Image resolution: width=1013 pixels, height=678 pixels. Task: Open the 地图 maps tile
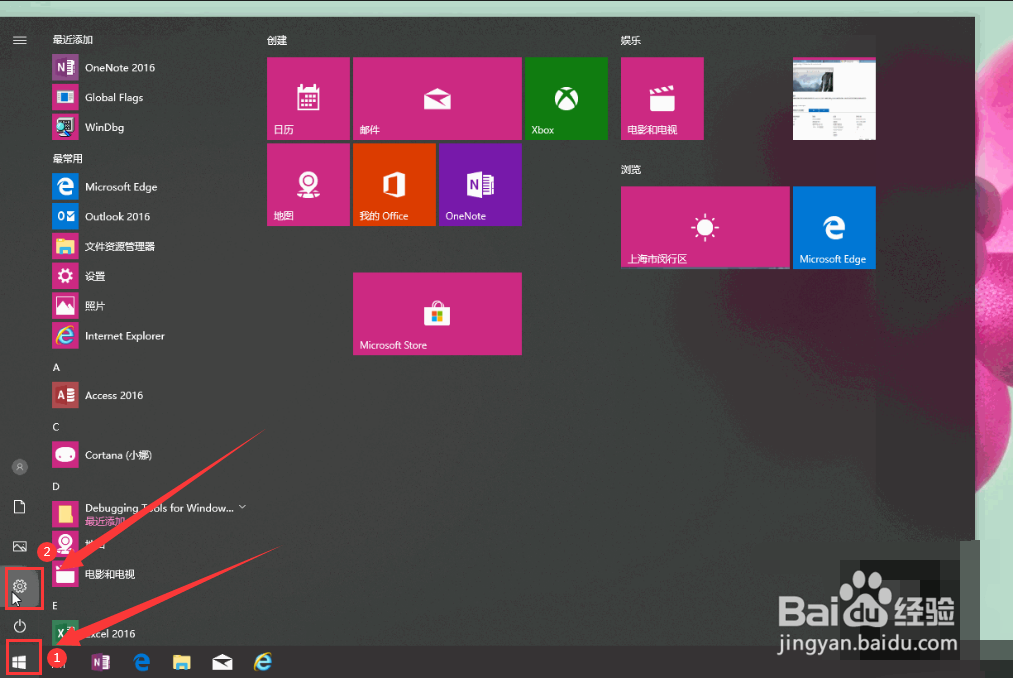pos(308,184)
